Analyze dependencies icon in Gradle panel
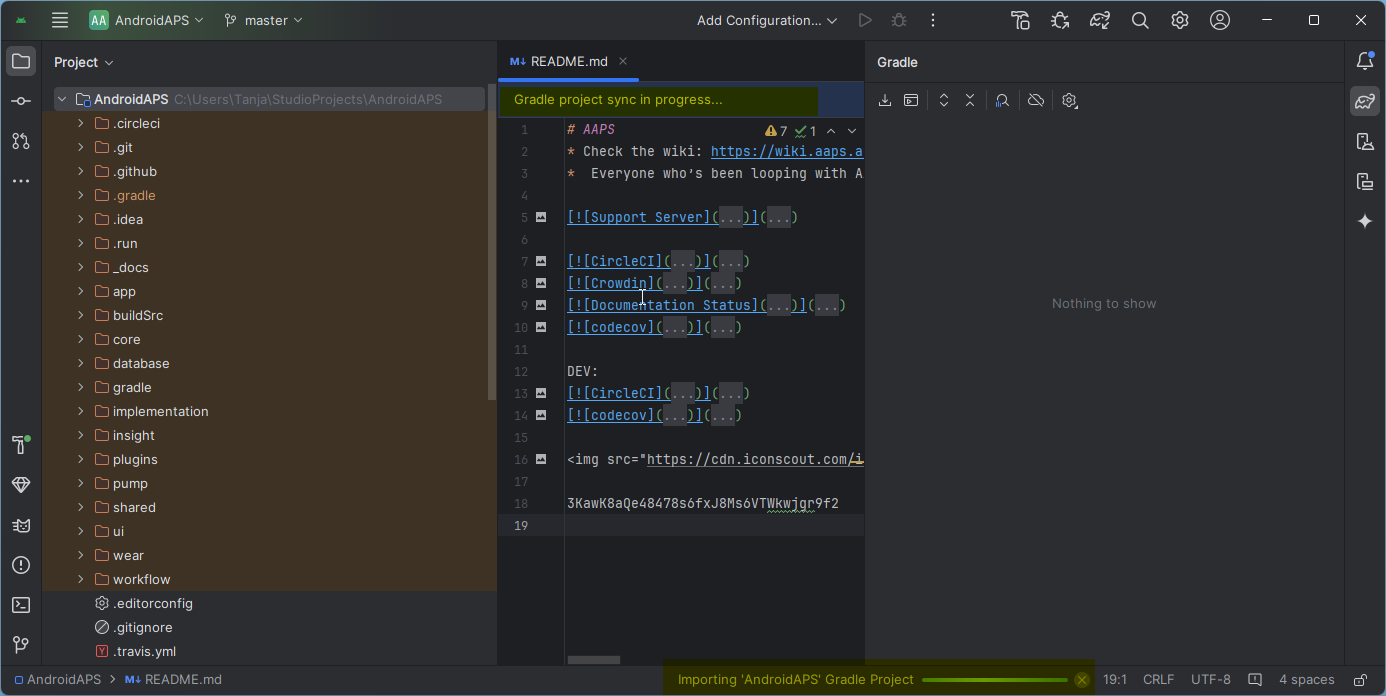The height and width of the screenshot is (696, 1386). [1002, 100]
